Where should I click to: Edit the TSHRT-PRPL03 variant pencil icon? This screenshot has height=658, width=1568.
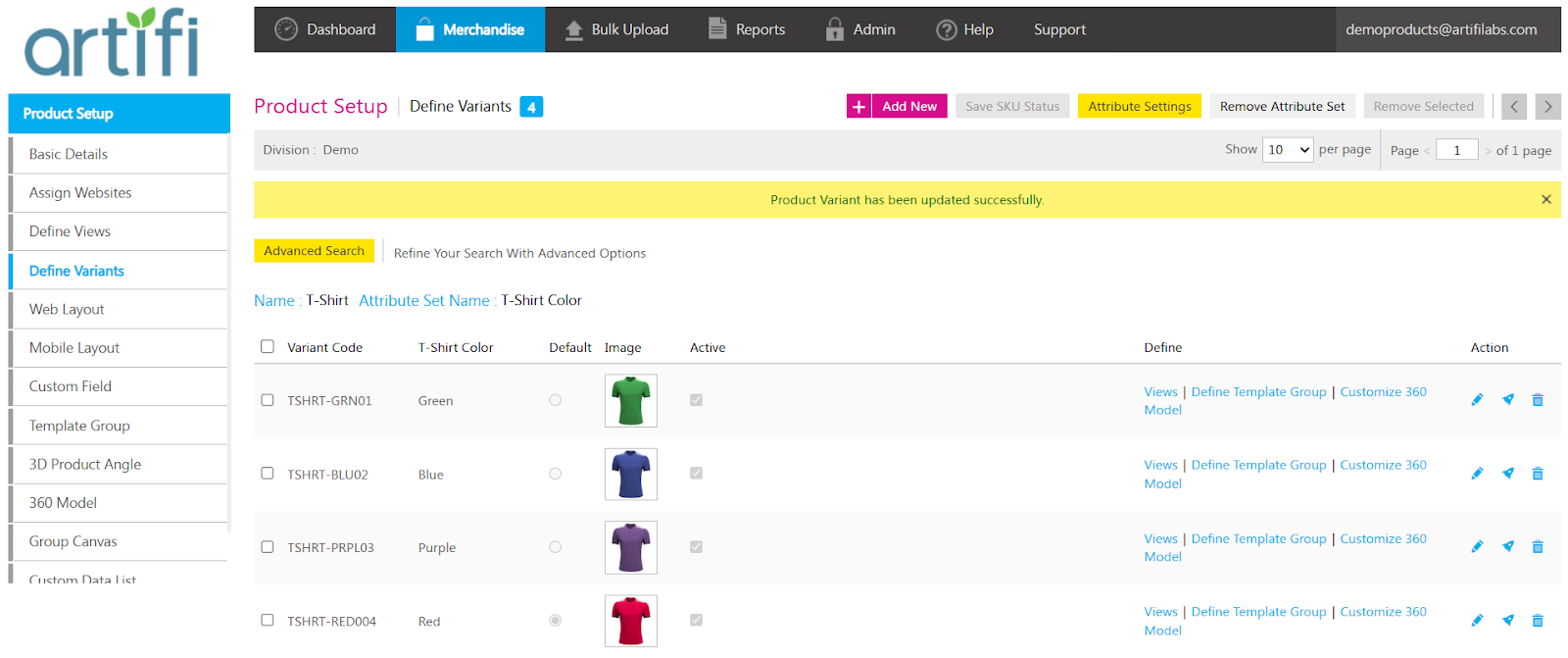[1477, 547]
